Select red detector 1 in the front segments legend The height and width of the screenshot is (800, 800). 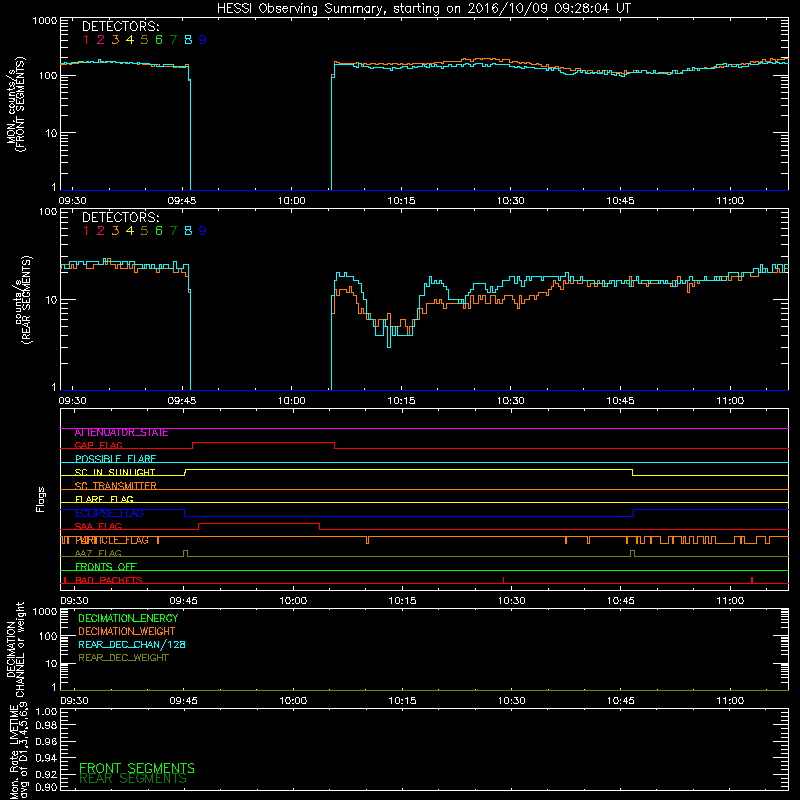(86, 40)
